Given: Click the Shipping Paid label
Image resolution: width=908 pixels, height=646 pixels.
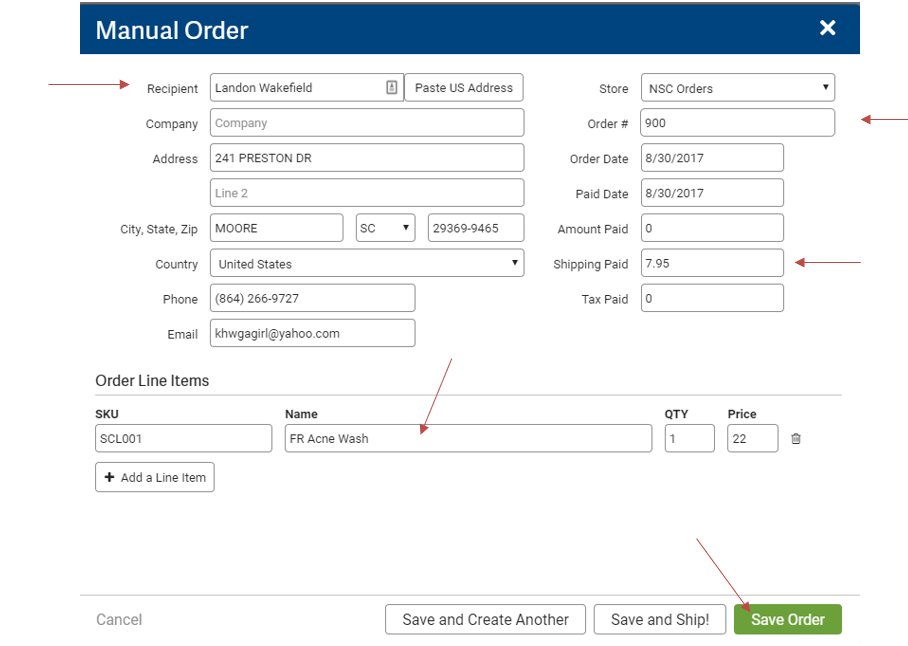Looking at the screenshot, I should (591, 265).
